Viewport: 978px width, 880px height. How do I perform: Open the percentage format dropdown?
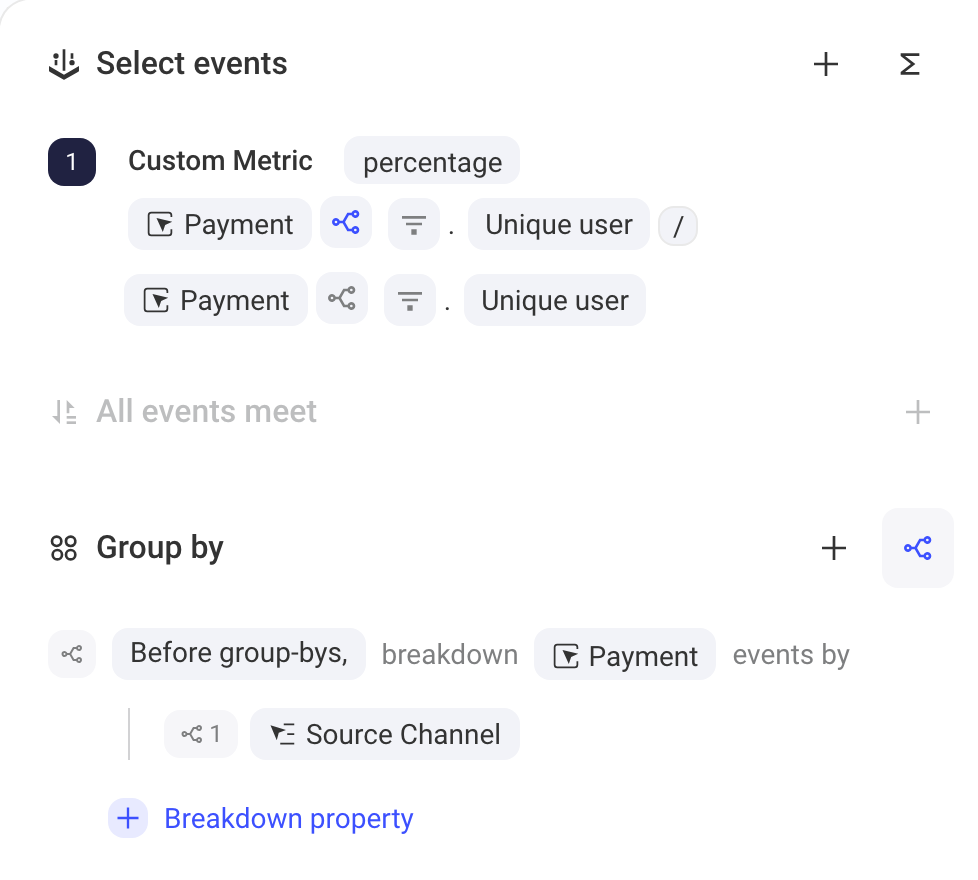(432, 161)
